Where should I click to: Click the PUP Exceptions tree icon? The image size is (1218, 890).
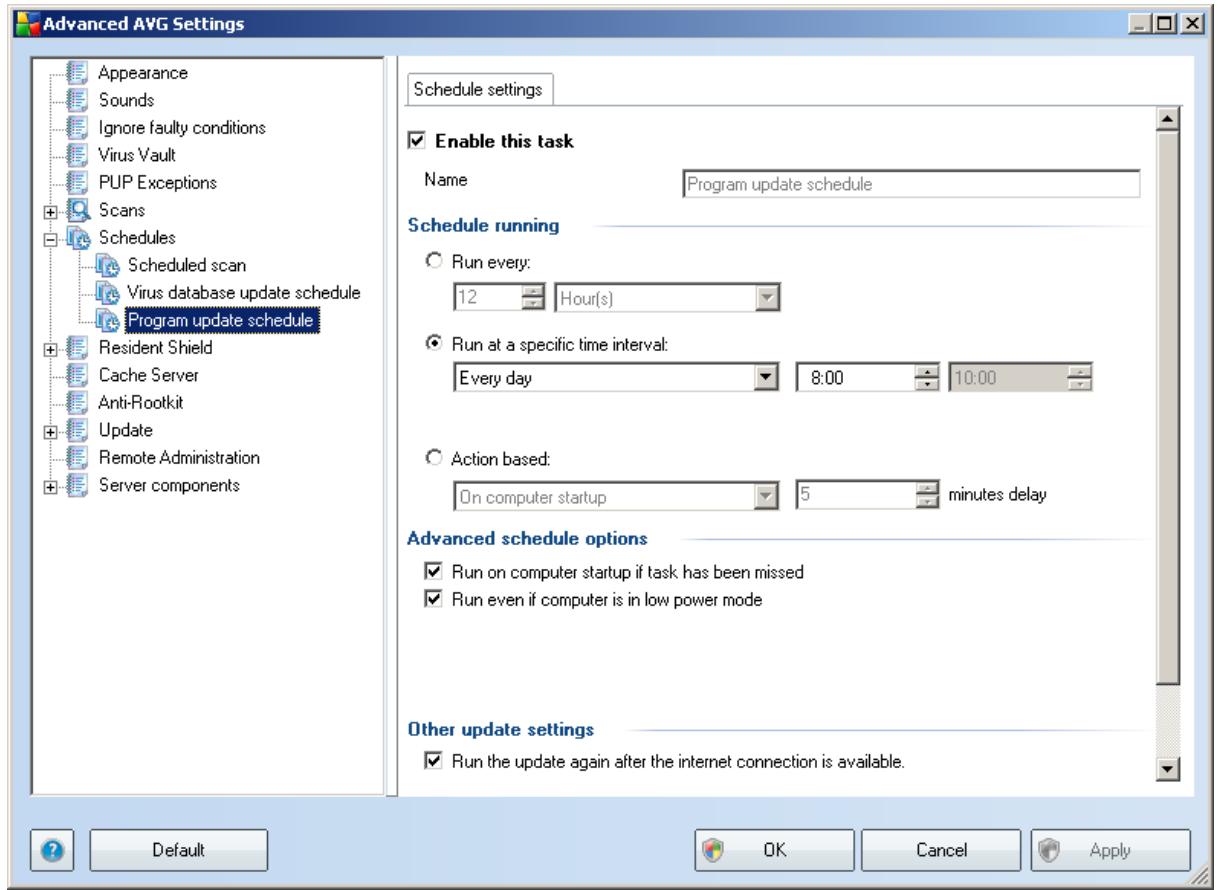[76, 183]
